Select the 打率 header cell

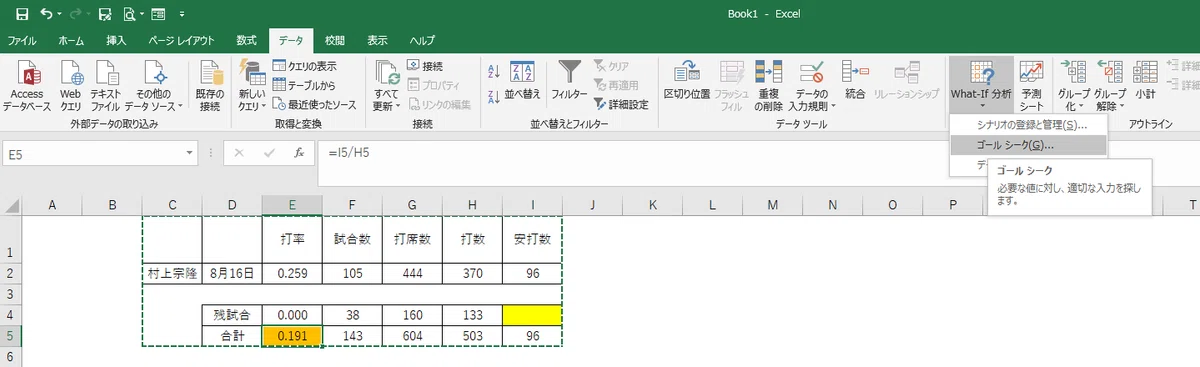(x=292, y=240)
